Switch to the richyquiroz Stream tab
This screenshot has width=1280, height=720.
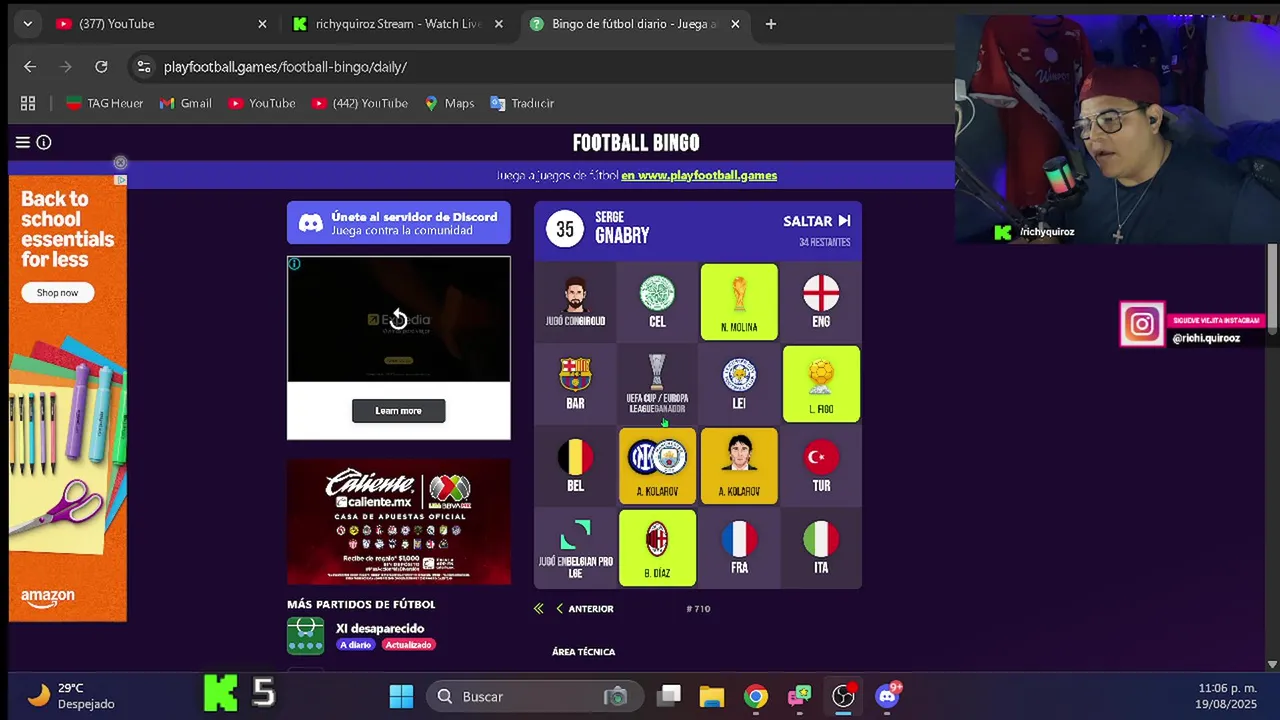click(398, 24)
